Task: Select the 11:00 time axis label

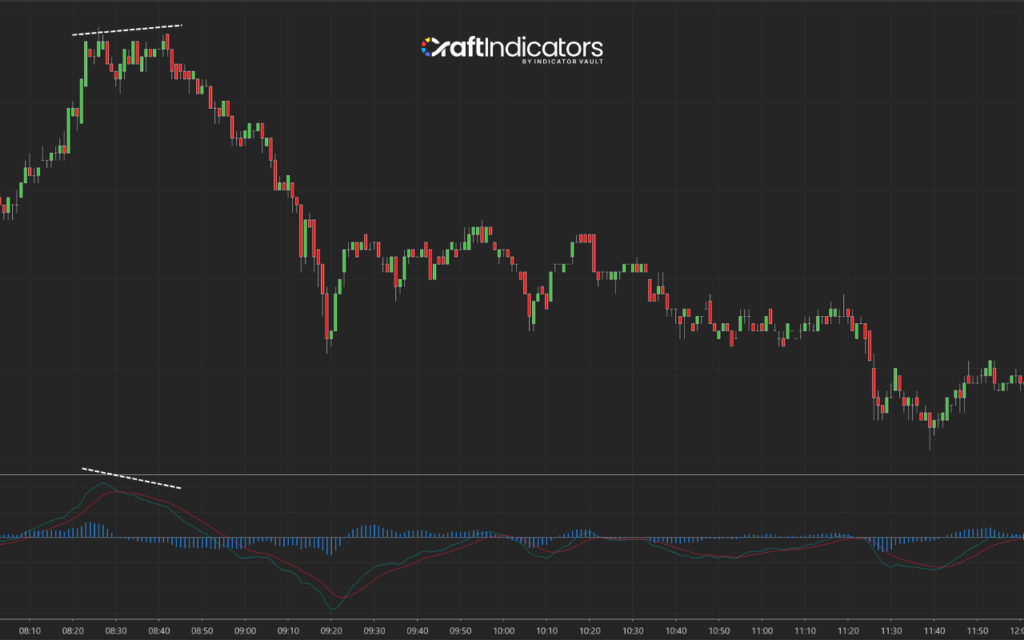Action: point(761,631)
